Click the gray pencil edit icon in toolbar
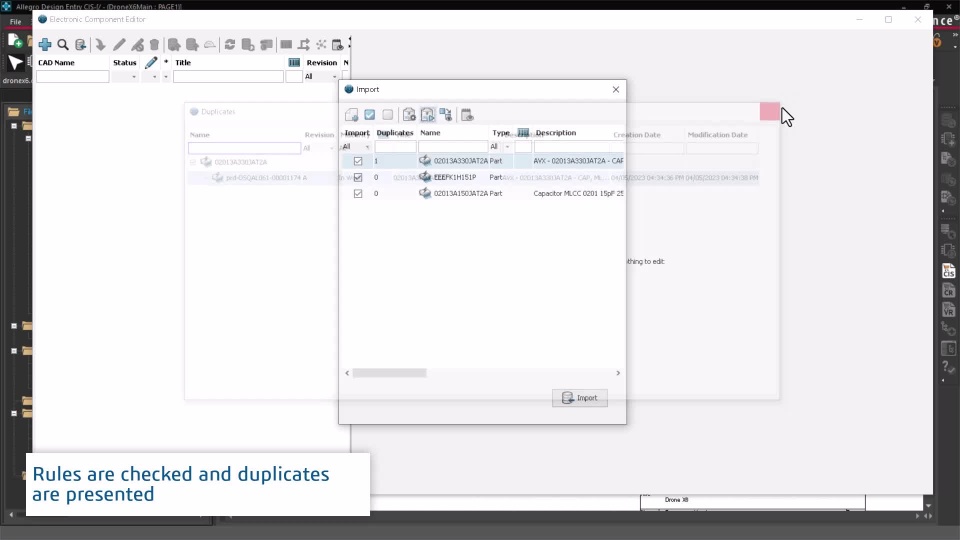This screenshot has height=540, width=960. [x=119, y=44]
